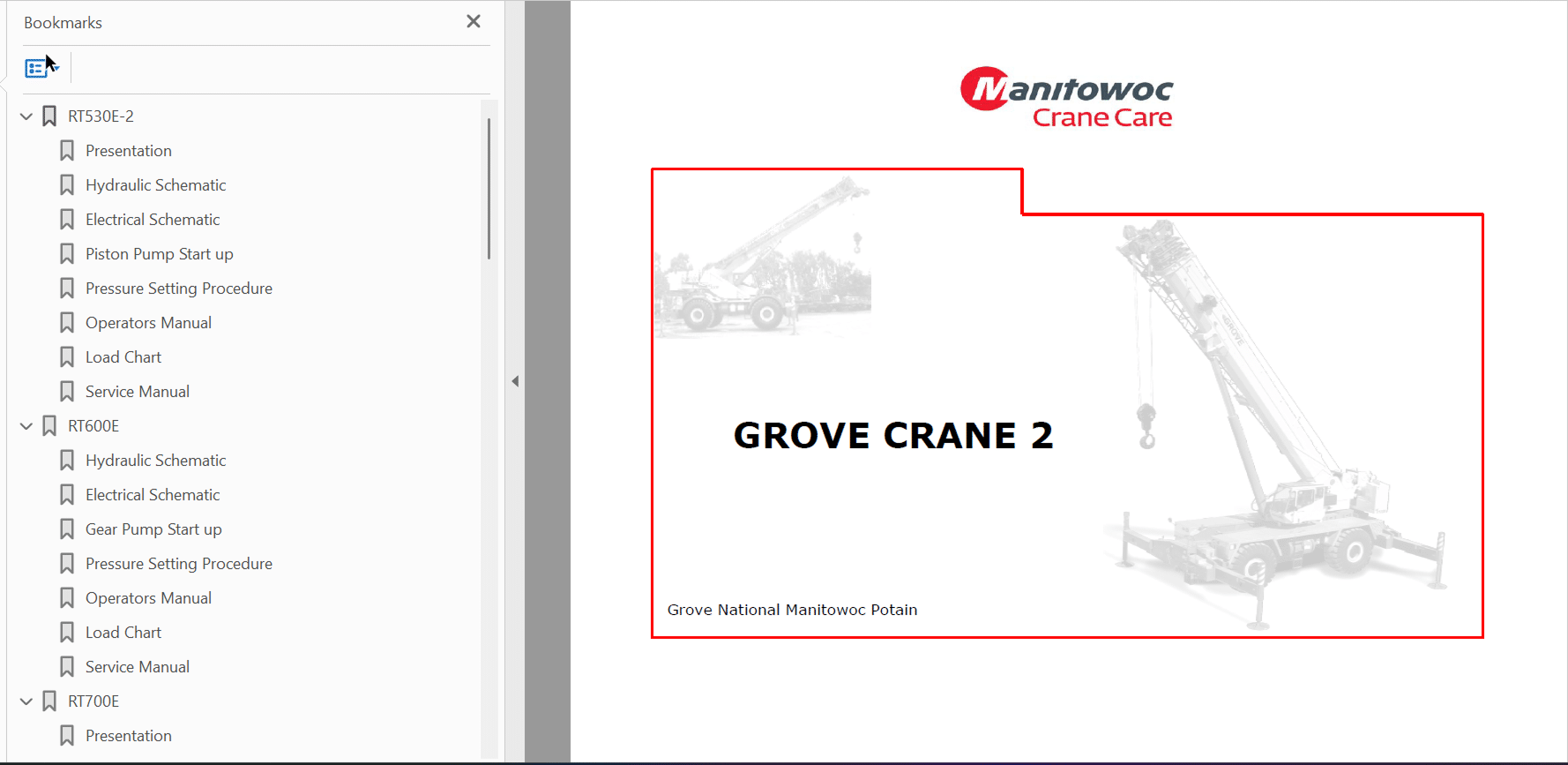The height and width of the screenshot is (765, 1568).
Task: Click the bookmarks panel vertical scrollbar
Action: (x=489, y=189)
